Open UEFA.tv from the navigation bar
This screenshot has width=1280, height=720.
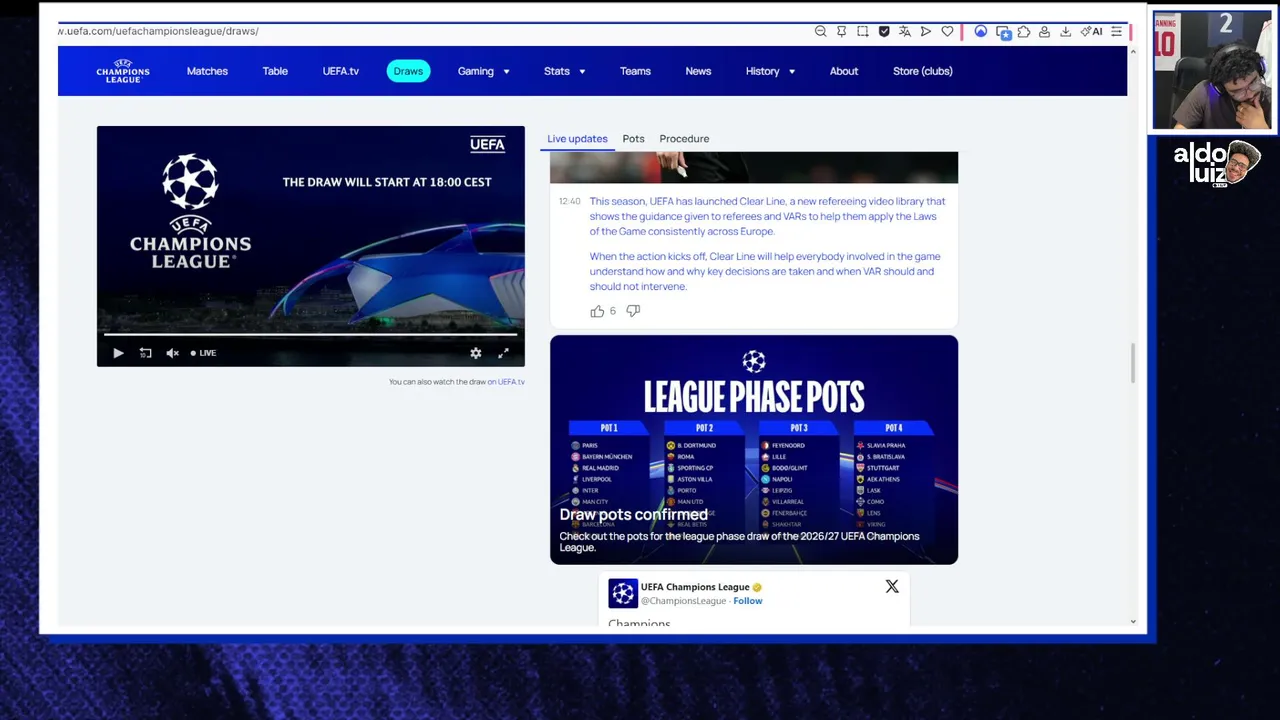340,71
